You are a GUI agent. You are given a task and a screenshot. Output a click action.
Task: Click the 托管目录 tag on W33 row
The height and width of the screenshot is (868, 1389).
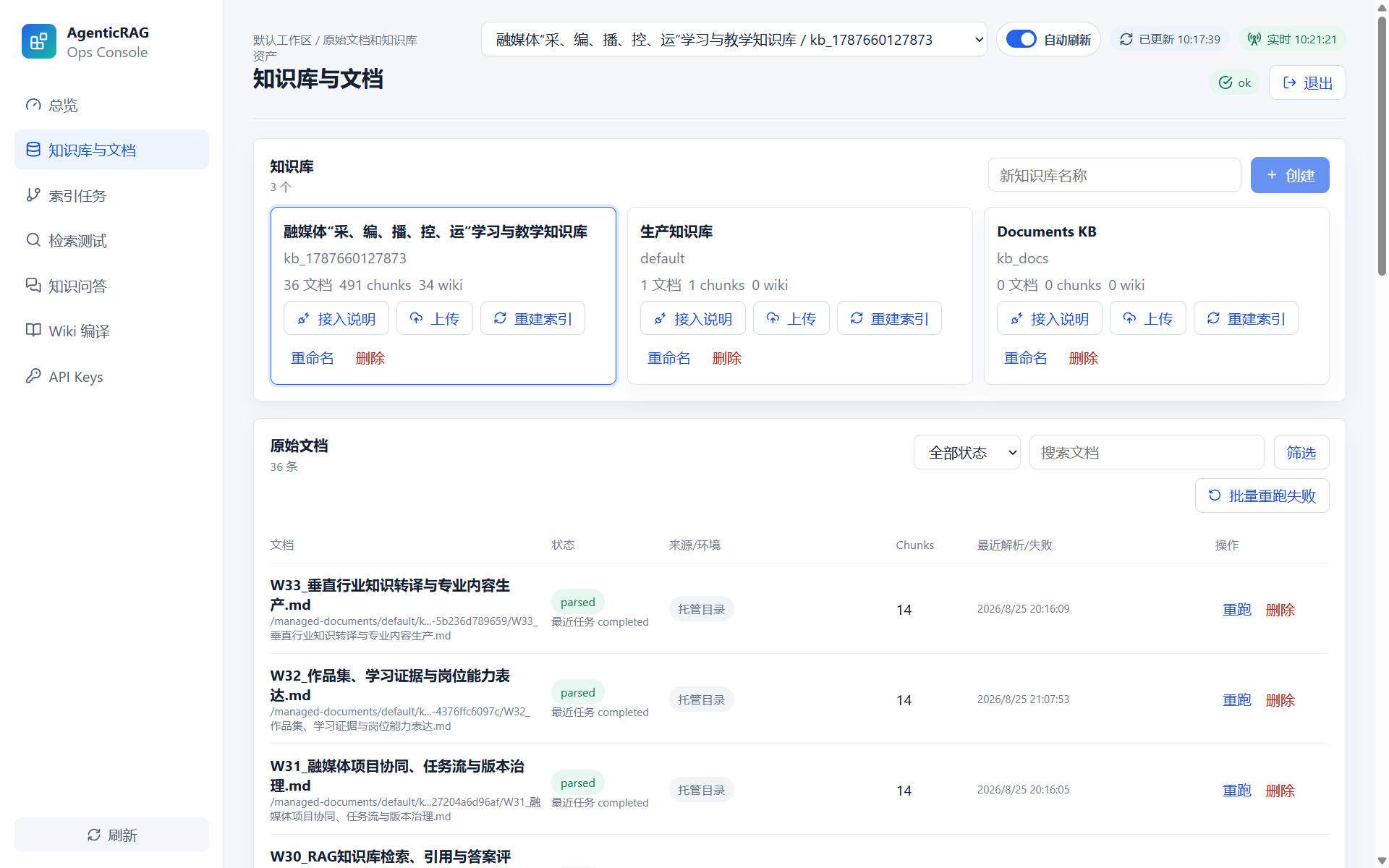(702, 609)
